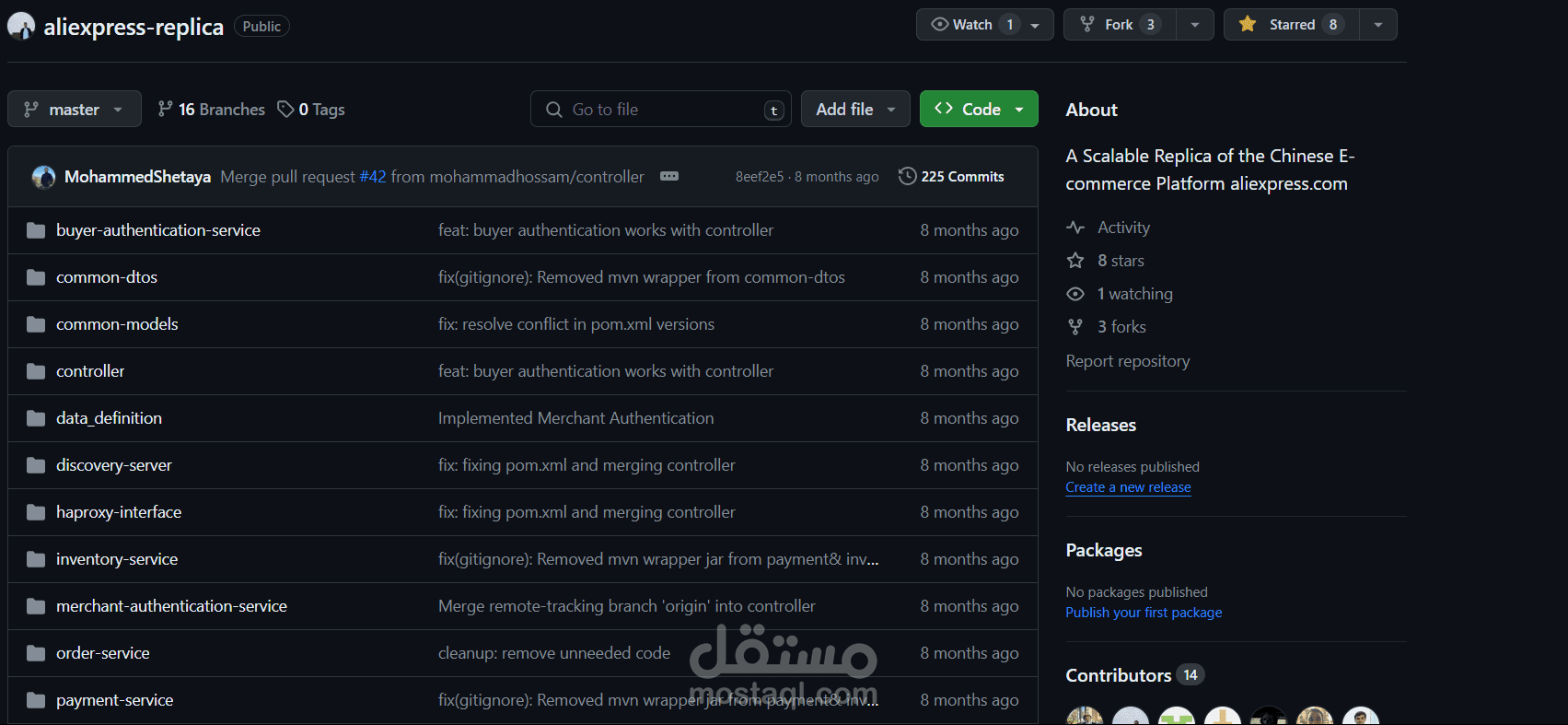This screenshot has width=1568, height=725.
Task: Click Create a new release link
Action: 1128,487
